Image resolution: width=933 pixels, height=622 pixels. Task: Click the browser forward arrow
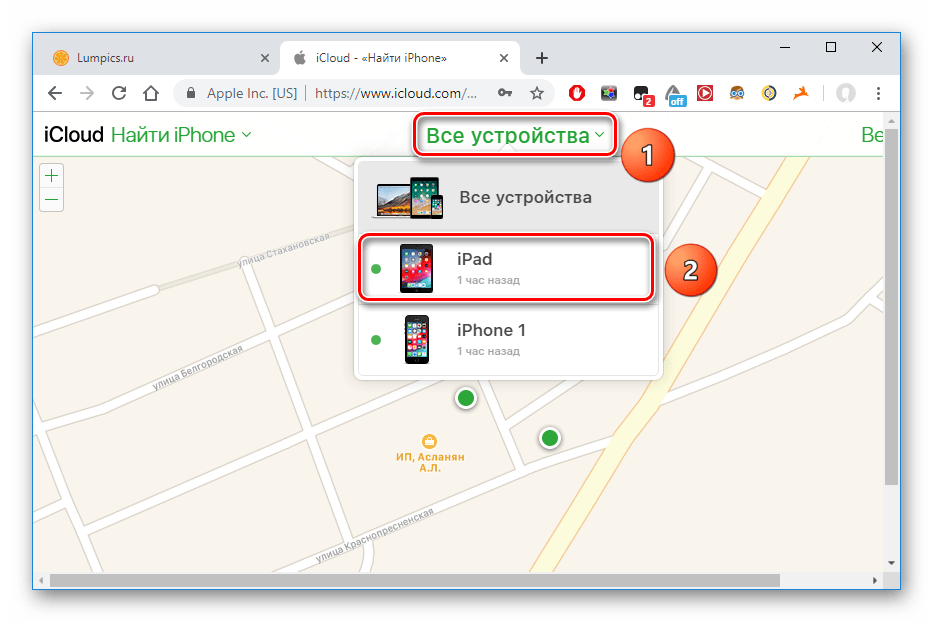pos(87,93)
